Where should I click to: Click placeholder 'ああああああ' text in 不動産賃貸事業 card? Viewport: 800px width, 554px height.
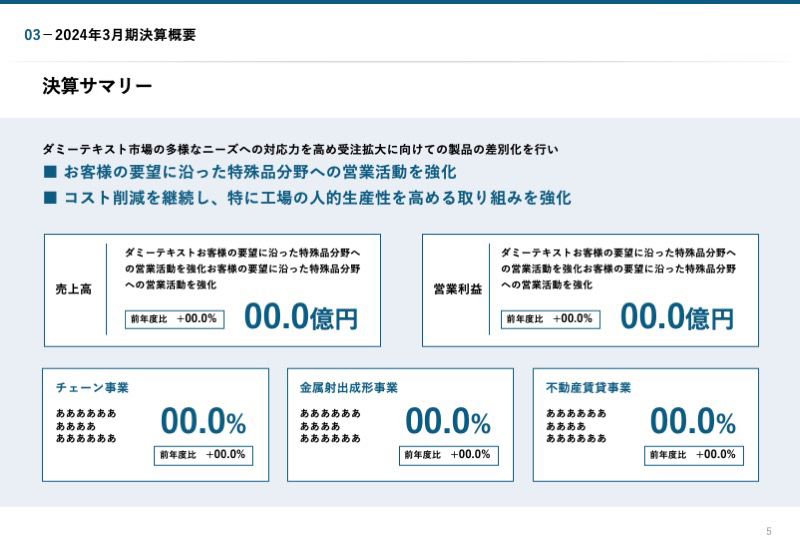[x=576, y=425]
